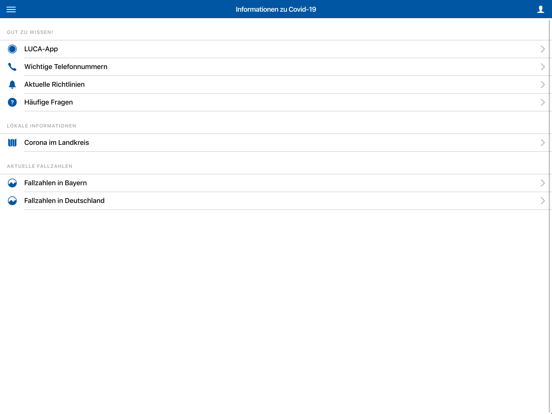The image size is (552, 414).
Task: Expand LUCA-App row chevron
Action: [x=542, y=49]
